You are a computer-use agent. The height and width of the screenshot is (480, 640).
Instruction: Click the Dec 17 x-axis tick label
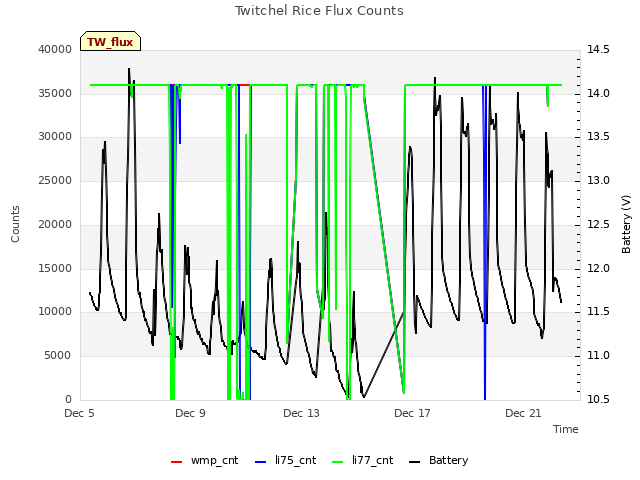coord(412,413)
